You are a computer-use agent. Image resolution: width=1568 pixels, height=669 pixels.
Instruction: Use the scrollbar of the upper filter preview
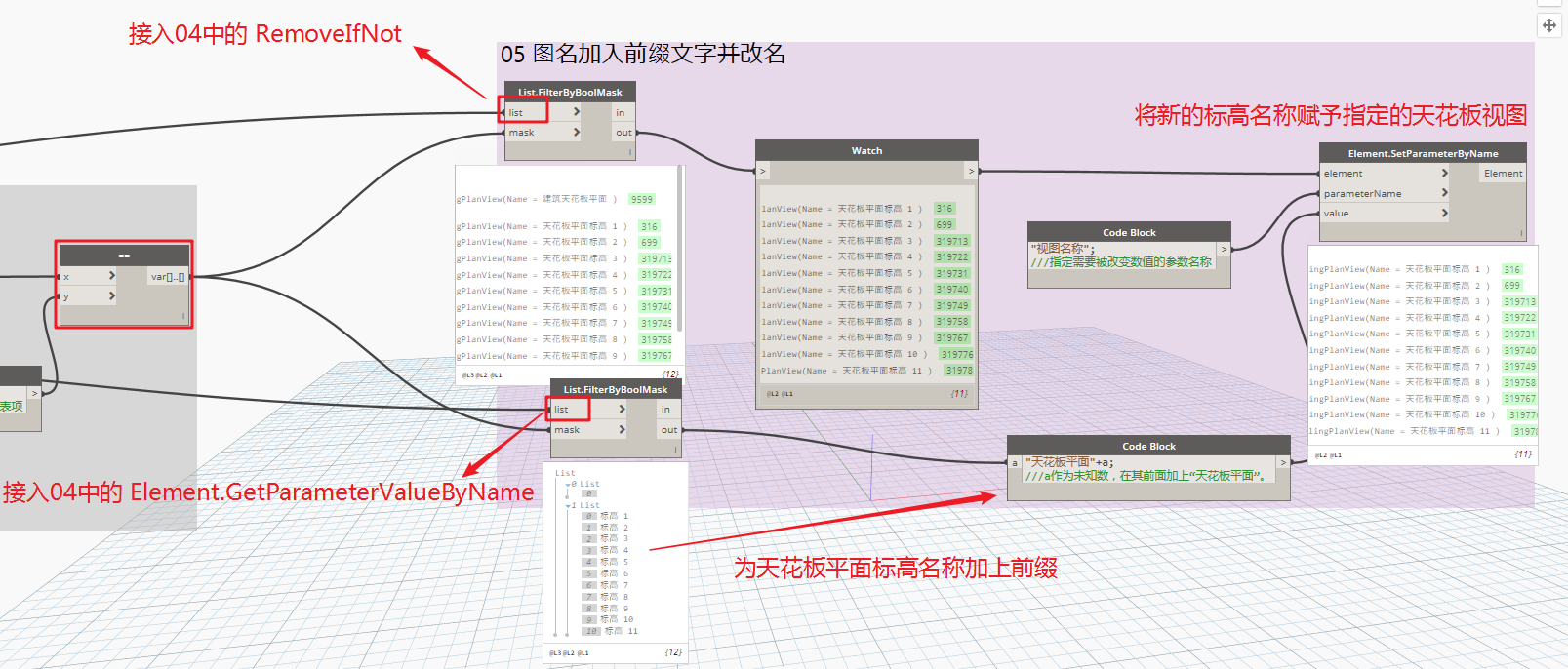coord(680,249)
